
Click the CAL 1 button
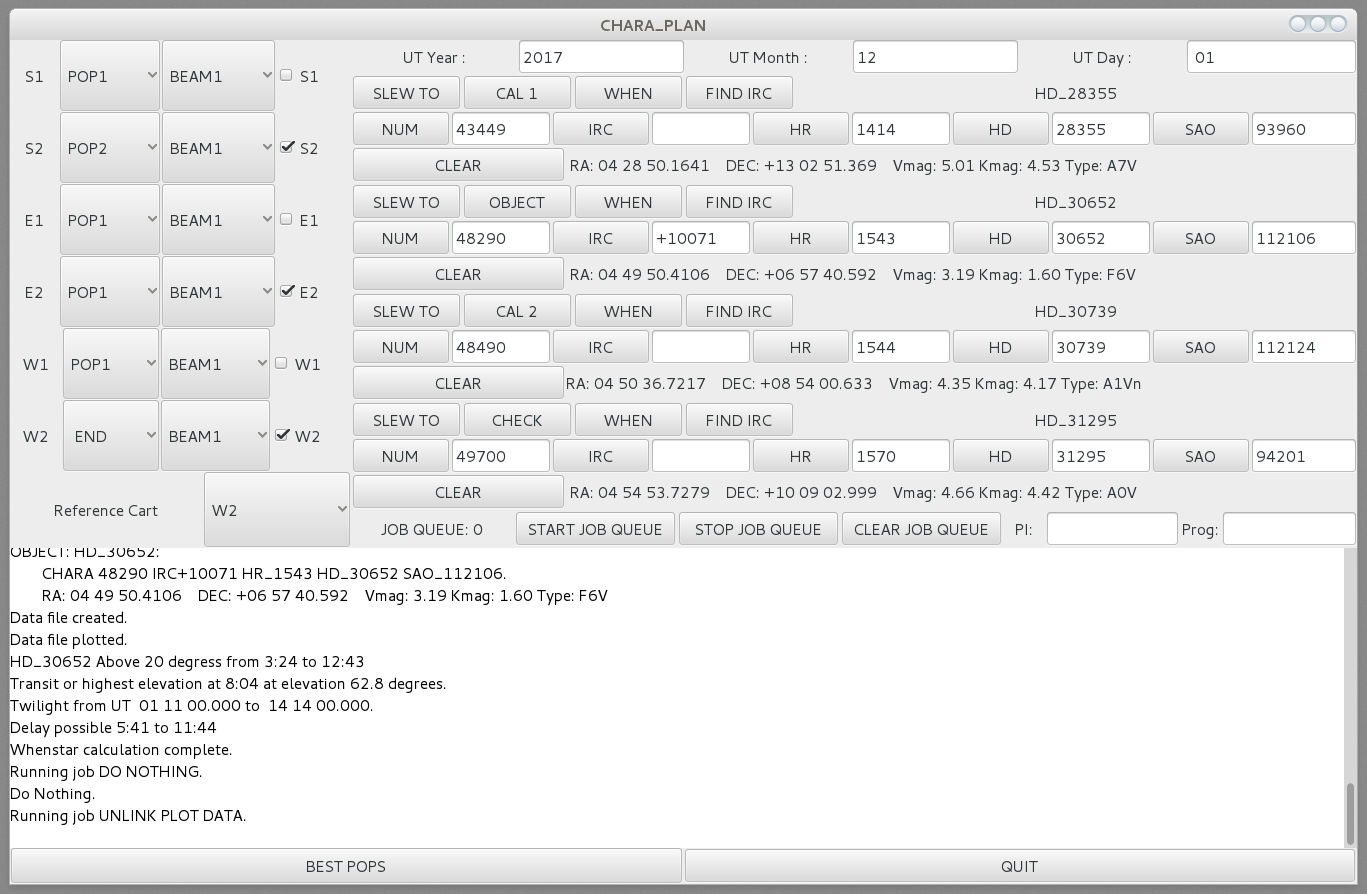[x=517, y=93]
